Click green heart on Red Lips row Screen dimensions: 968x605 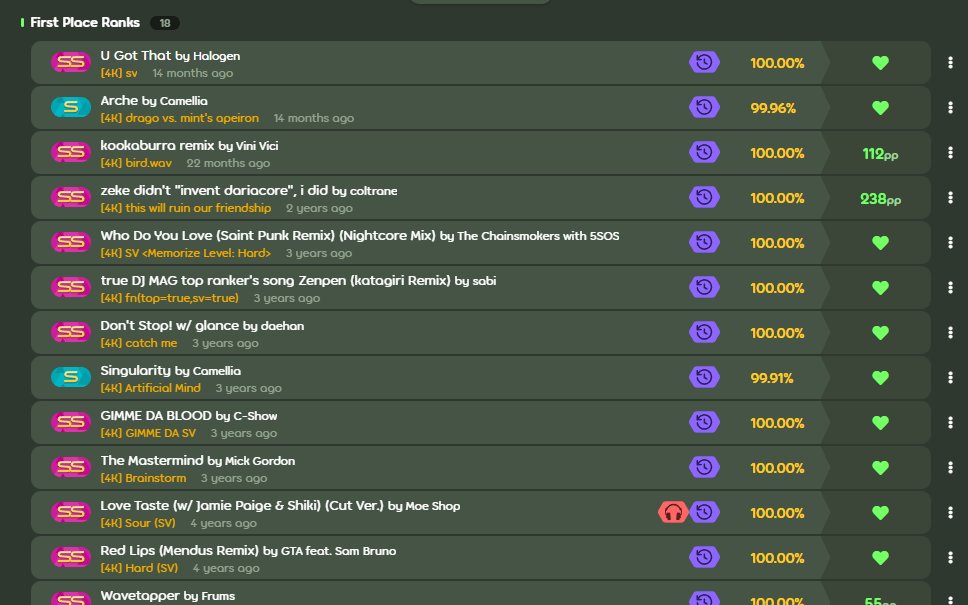880,558
